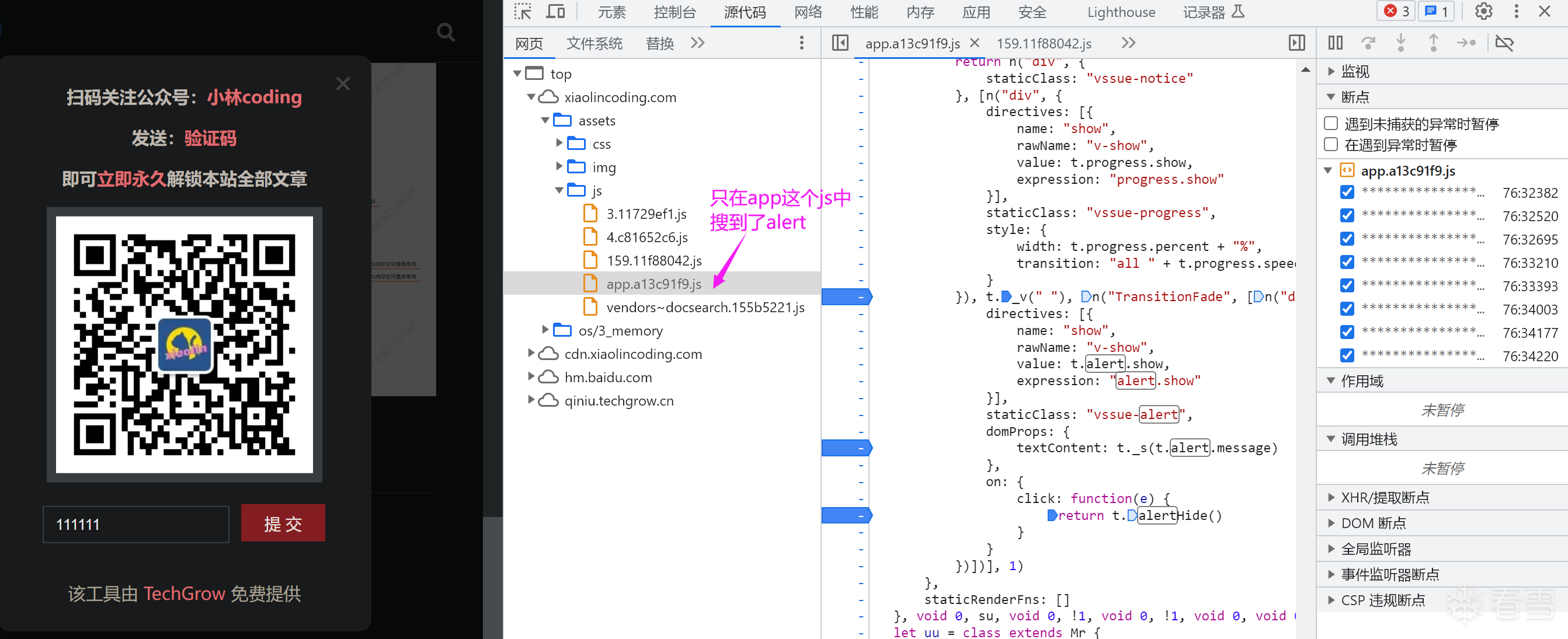This screenshot has height=639, width=1568.
Task: Hide the navigator sidebar panel
Action: pos(840,43)
